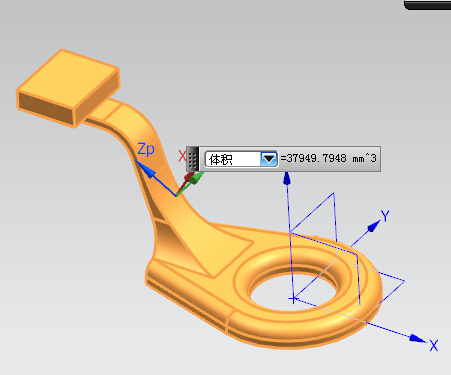Click the 体积 combo box text field

point(233,159)
